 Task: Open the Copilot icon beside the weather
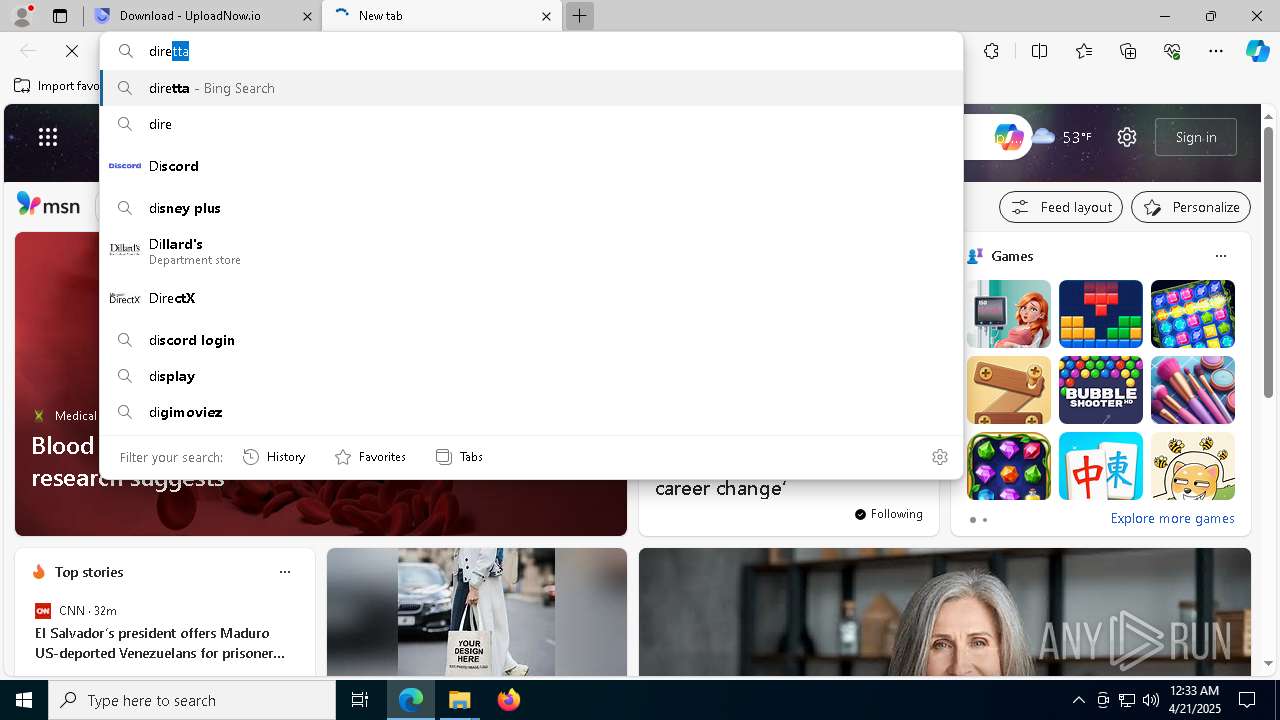pyautogui.click(x=1008, y=137)
